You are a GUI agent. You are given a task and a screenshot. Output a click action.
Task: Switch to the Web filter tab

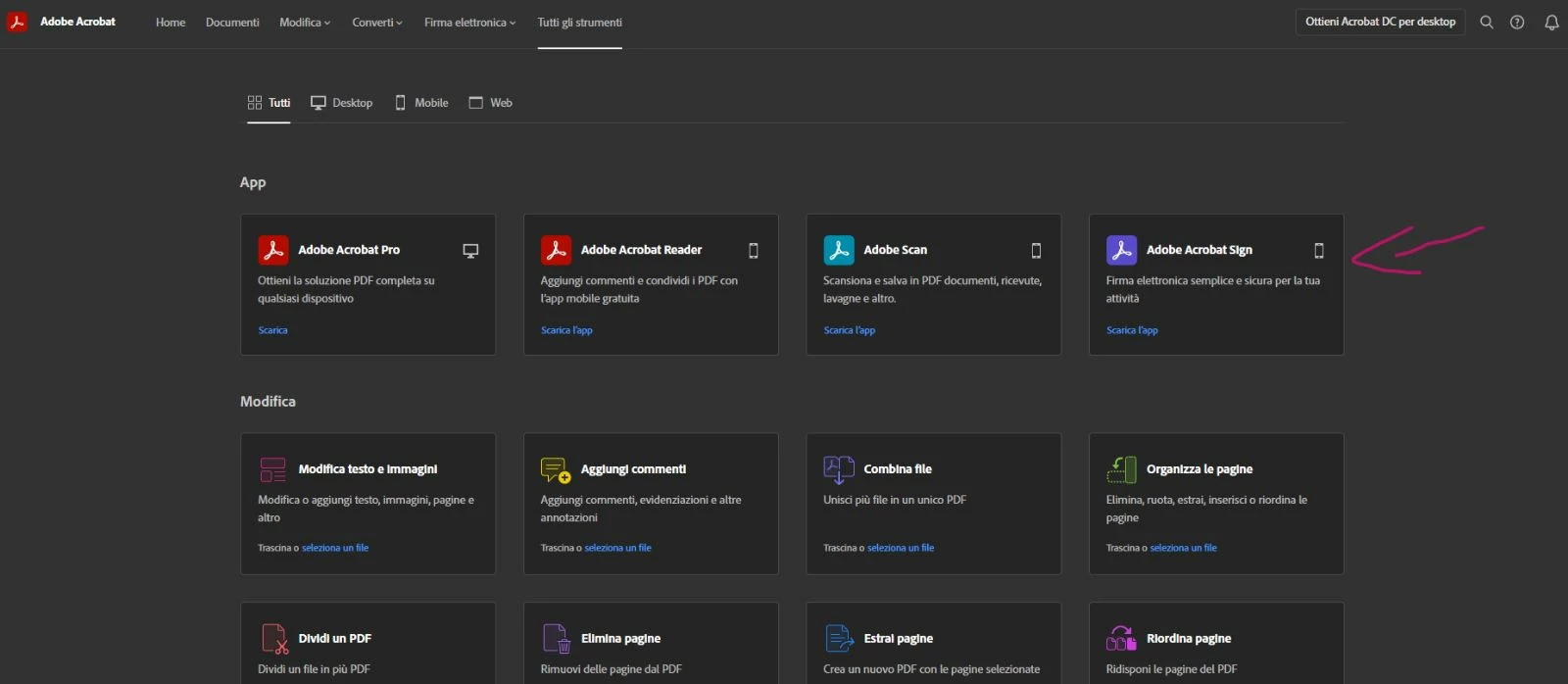[490, 103]
